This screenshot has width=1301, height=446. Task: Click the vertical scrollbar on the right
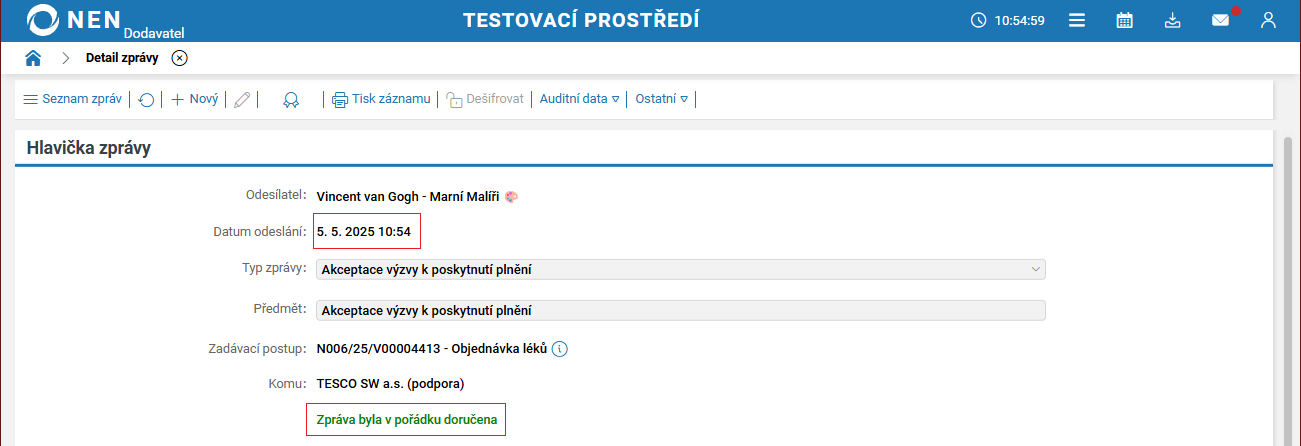point(1289,290)
